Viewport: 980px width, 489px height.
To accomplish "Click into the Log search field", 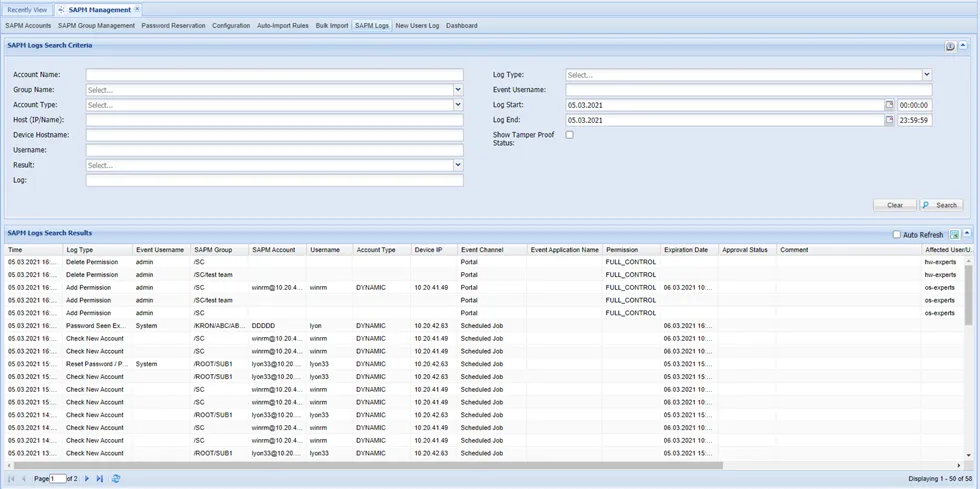I will click(x=274, y=180).
